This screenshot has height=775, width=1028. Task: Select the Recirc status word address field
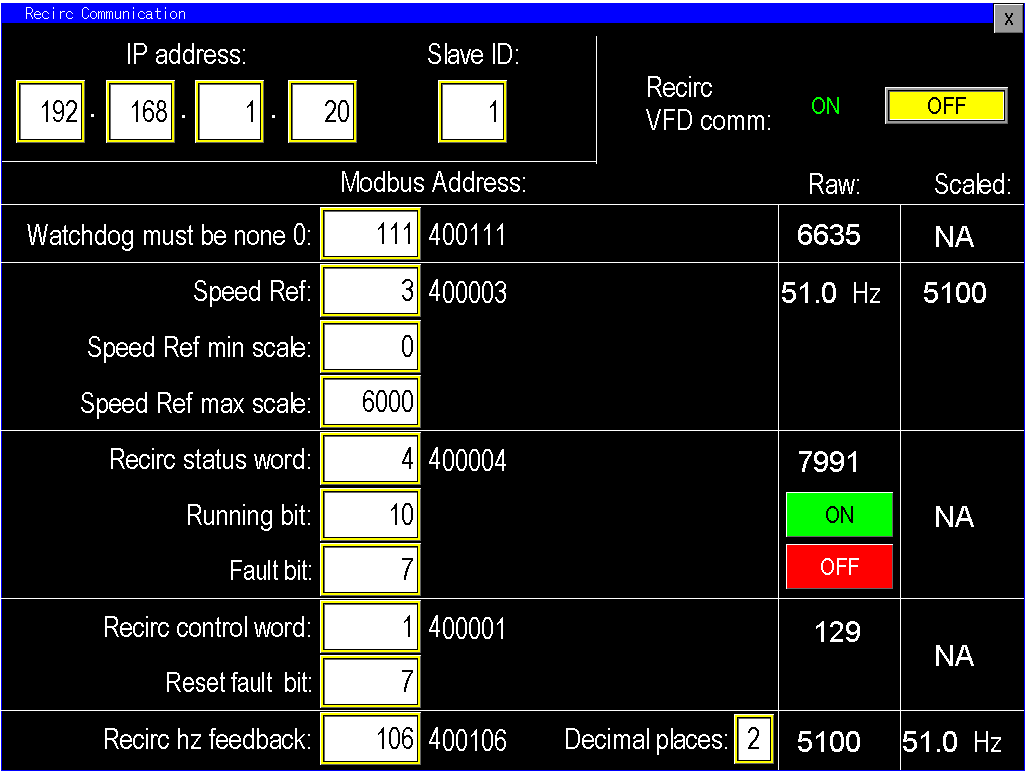[x=370, y=460]
